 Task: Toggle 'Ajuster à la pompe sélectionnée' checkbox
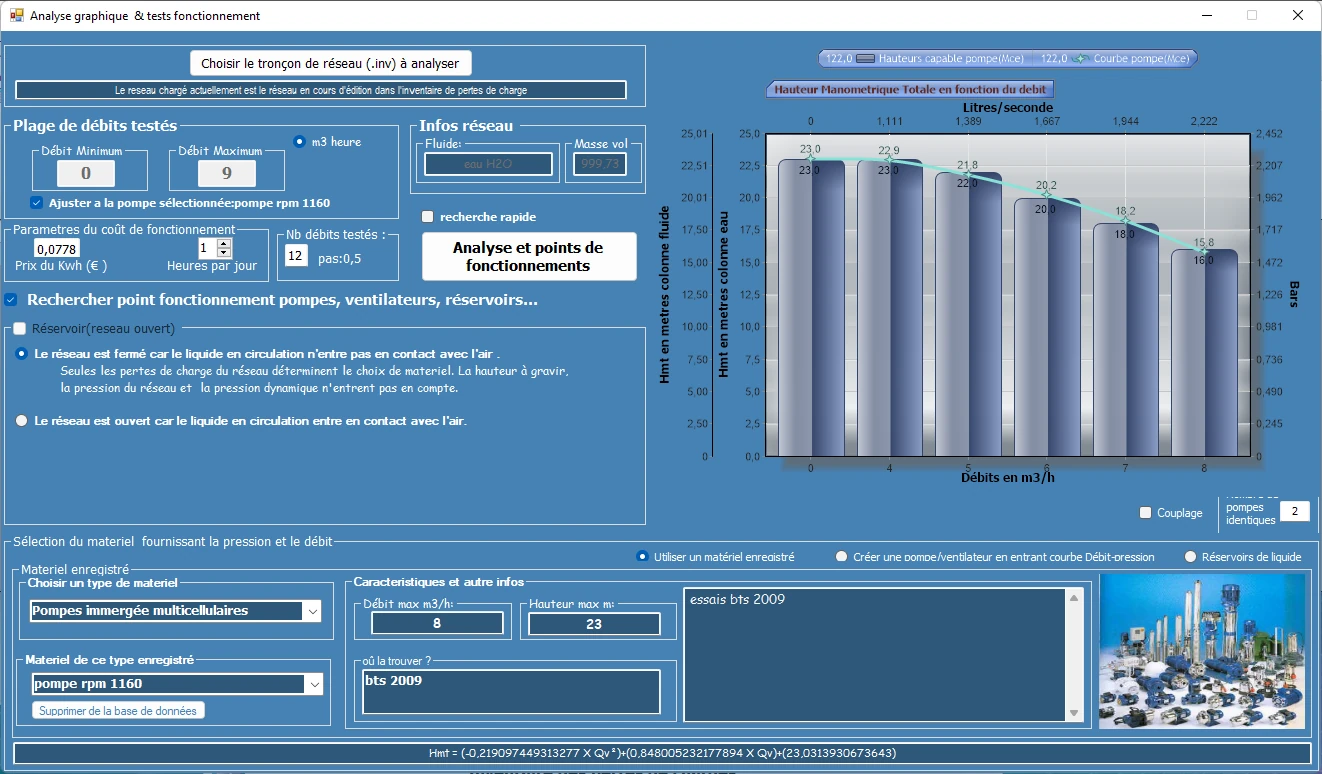(x=37, y=203)
